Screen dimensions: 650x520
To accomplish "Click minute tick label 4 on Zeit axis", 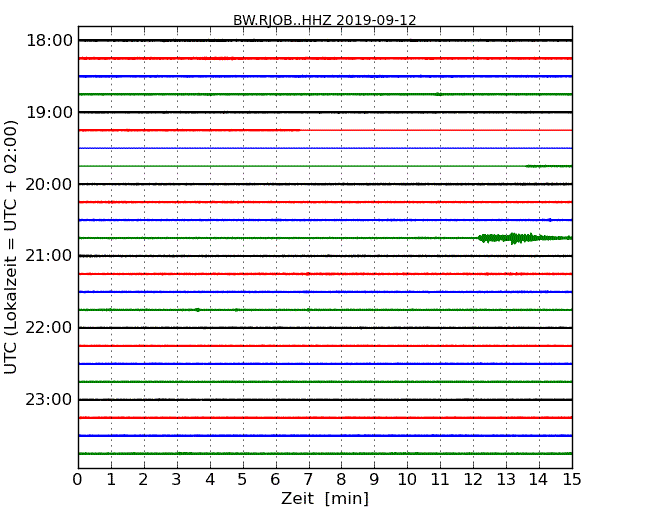I will click(x=210, y=479).
